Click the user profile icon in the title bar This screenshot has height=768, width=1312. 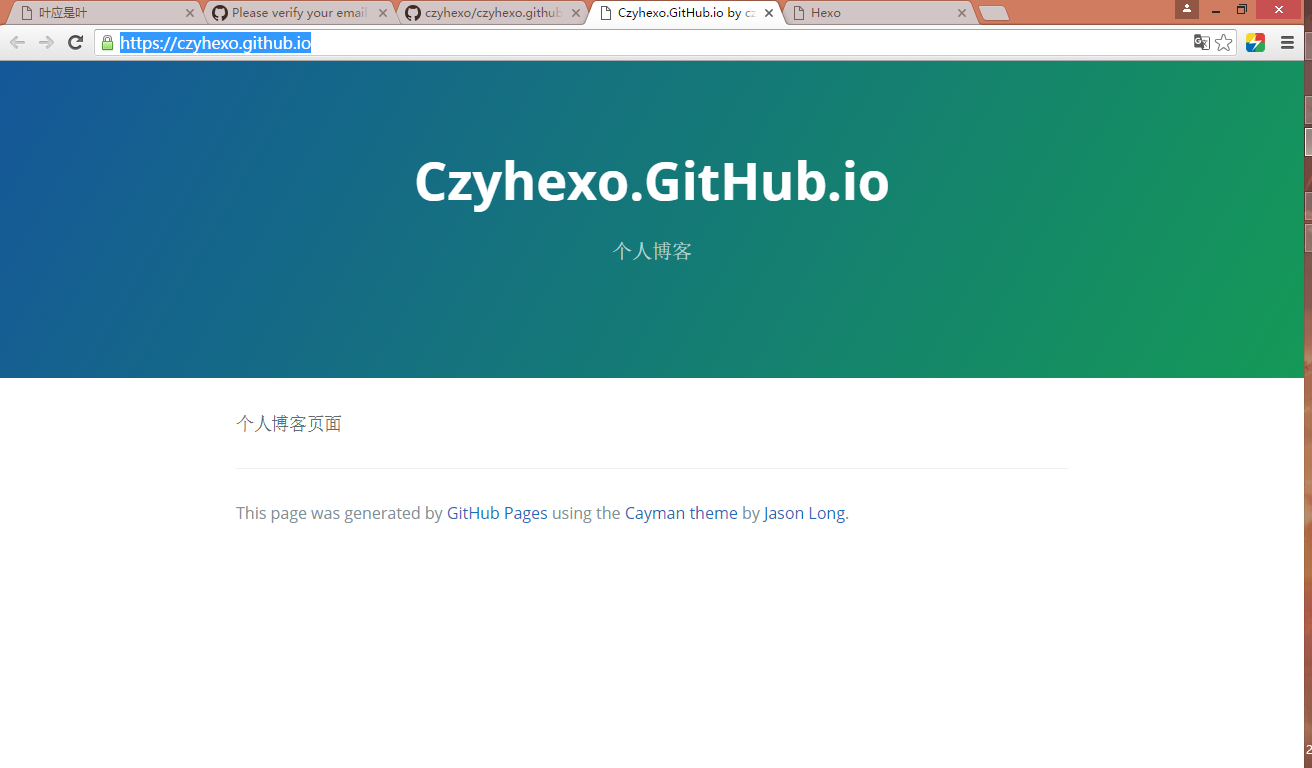coord(1187,9)
